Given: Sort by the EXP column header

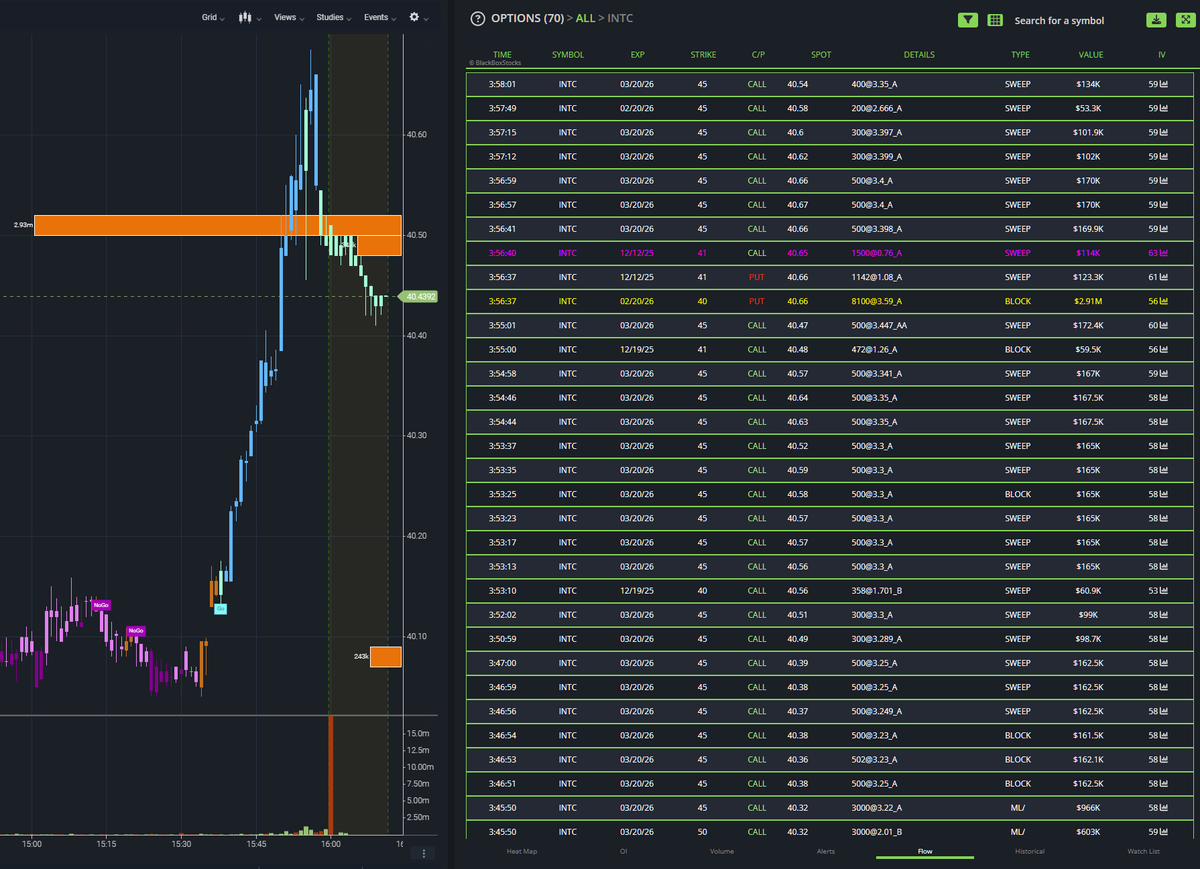Looking at the screenshot, I should pos(638,55).
